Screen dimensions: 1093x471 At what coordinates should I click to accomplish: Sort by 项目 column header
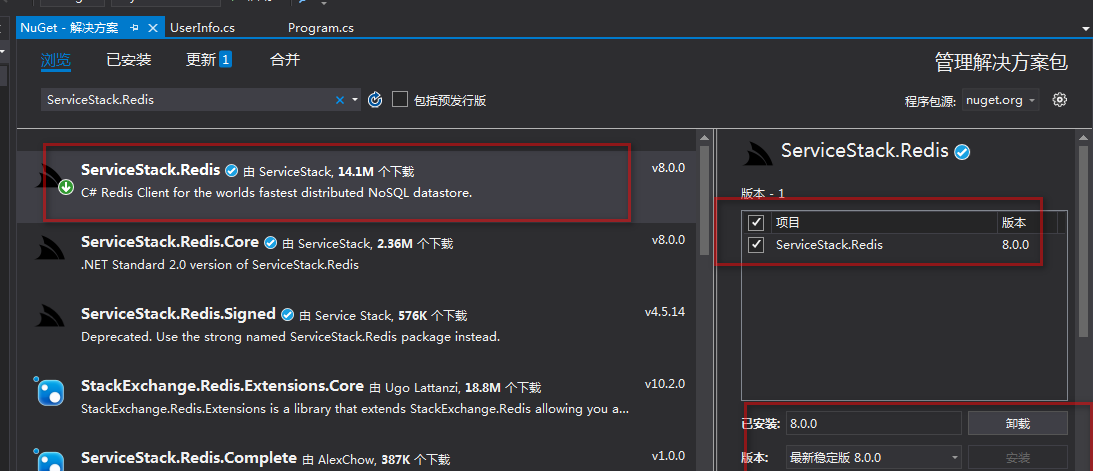click(882, 223)
